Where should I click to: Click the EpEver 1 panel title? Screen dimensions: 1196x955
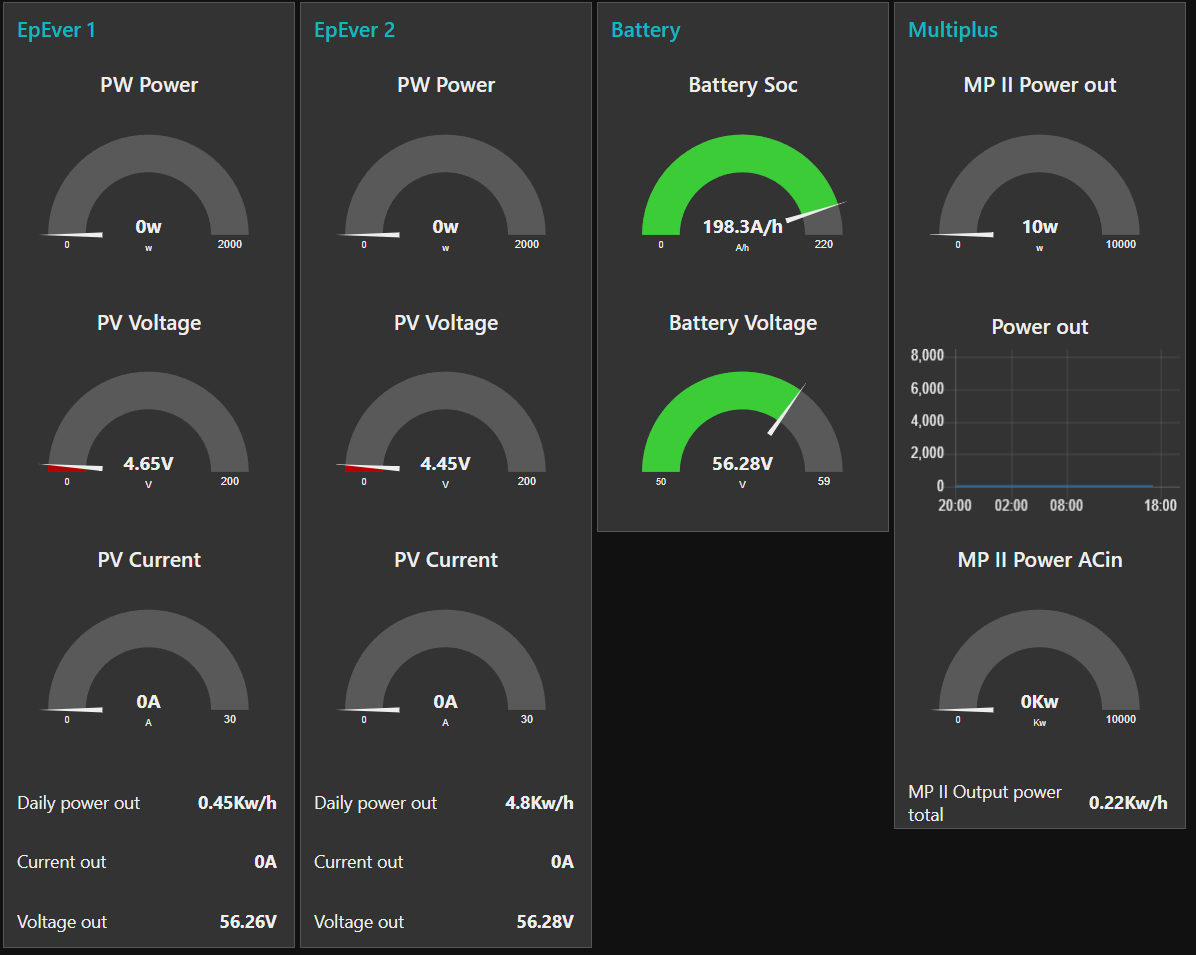coord(56,30)
